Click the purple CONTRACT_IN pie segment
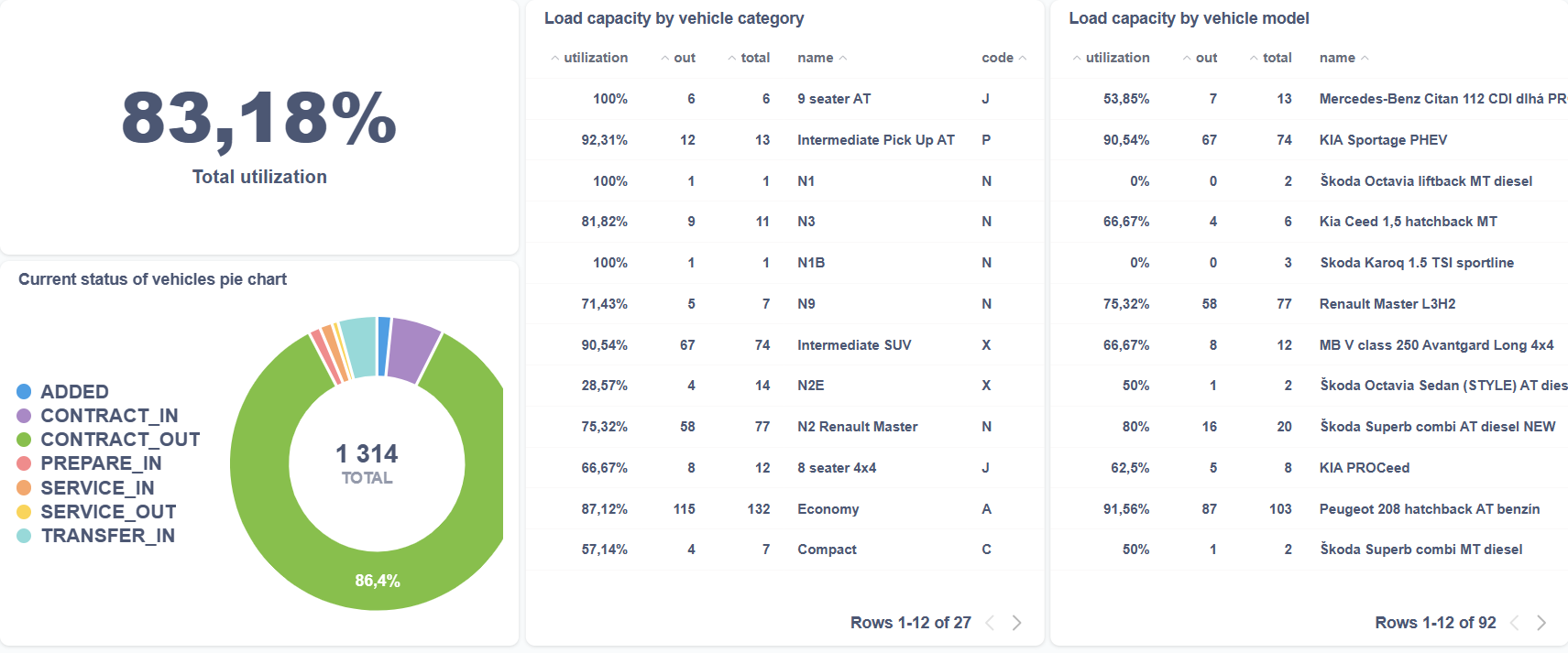1568x653 pixels. point(411,349)
